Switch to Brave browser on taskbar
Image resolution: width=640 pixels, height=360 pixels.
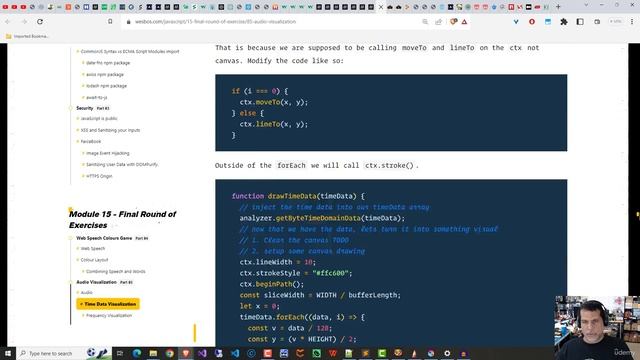(186, 353)
